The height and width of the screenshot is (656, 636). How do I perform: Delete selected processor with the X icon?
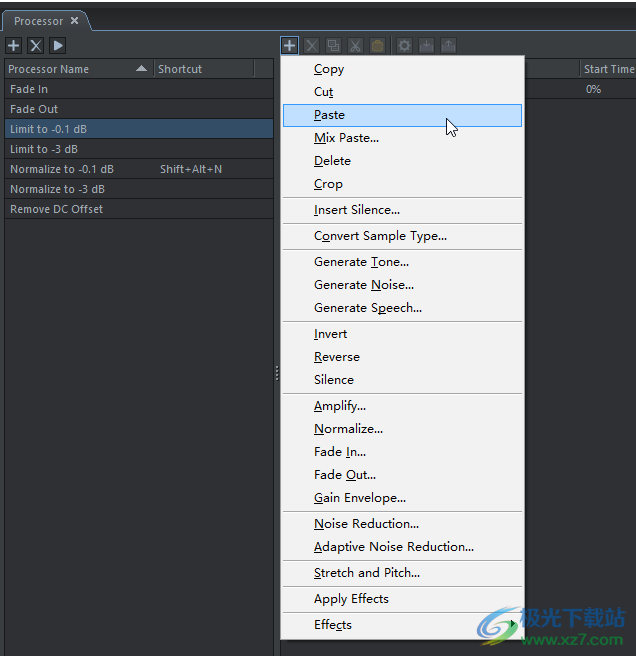(x=36, y=45)
